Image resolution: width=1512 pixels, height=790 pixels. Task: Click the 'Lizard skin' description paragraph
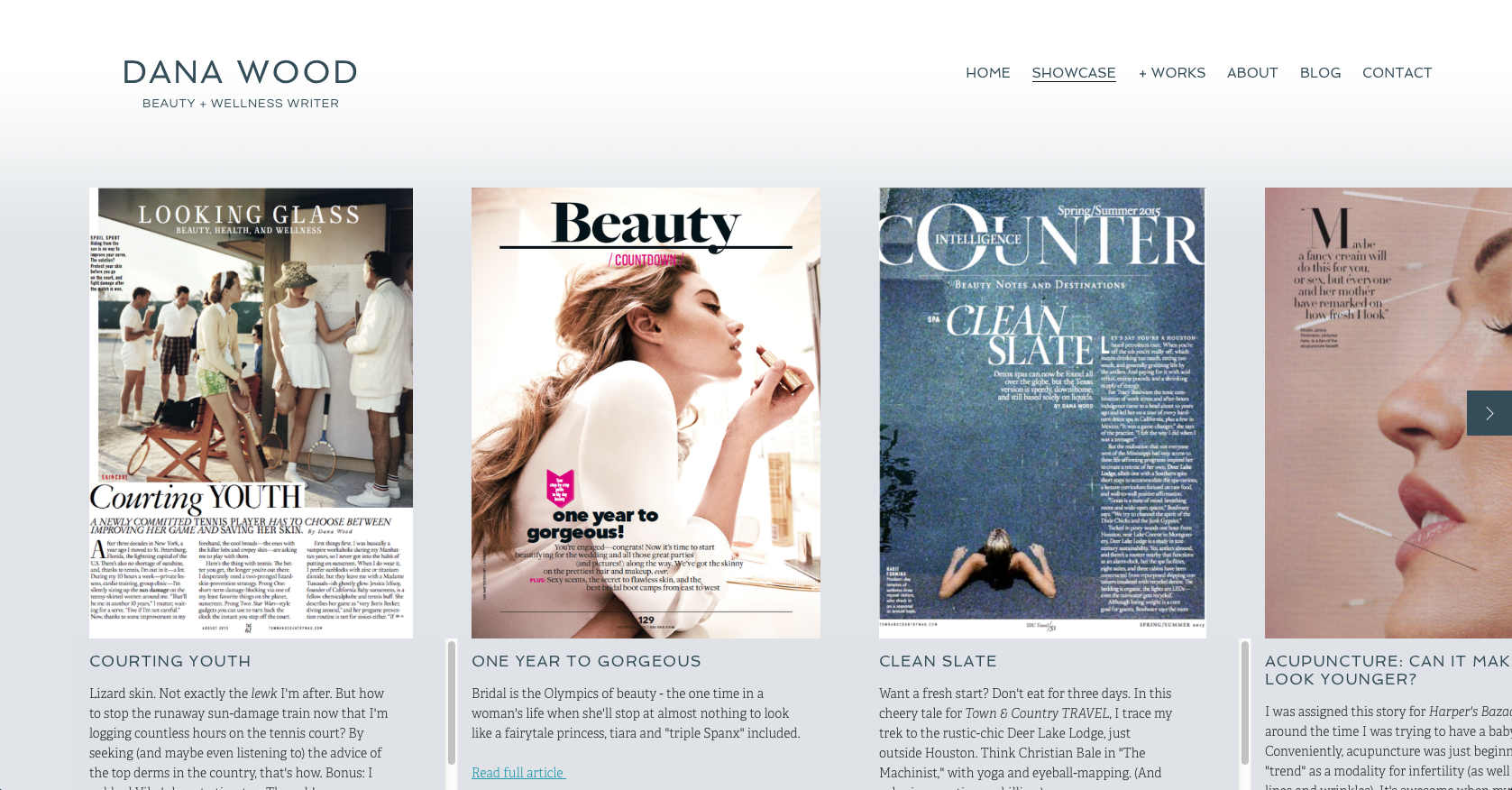[x=239, y=739]
